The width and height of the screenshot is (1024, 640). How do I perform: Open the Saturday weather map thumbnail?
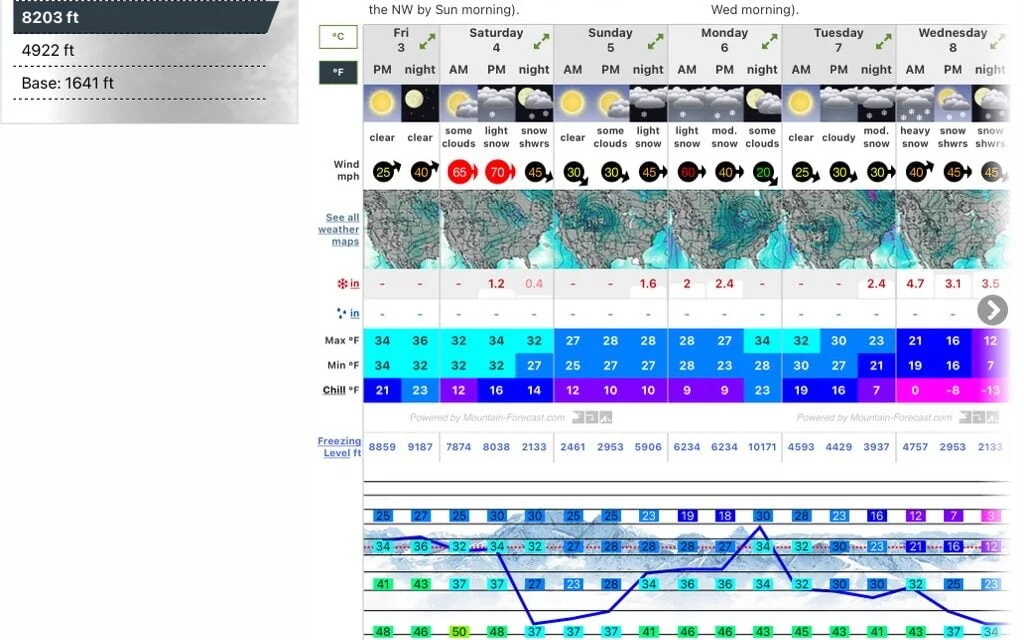(x=496, y=229)
